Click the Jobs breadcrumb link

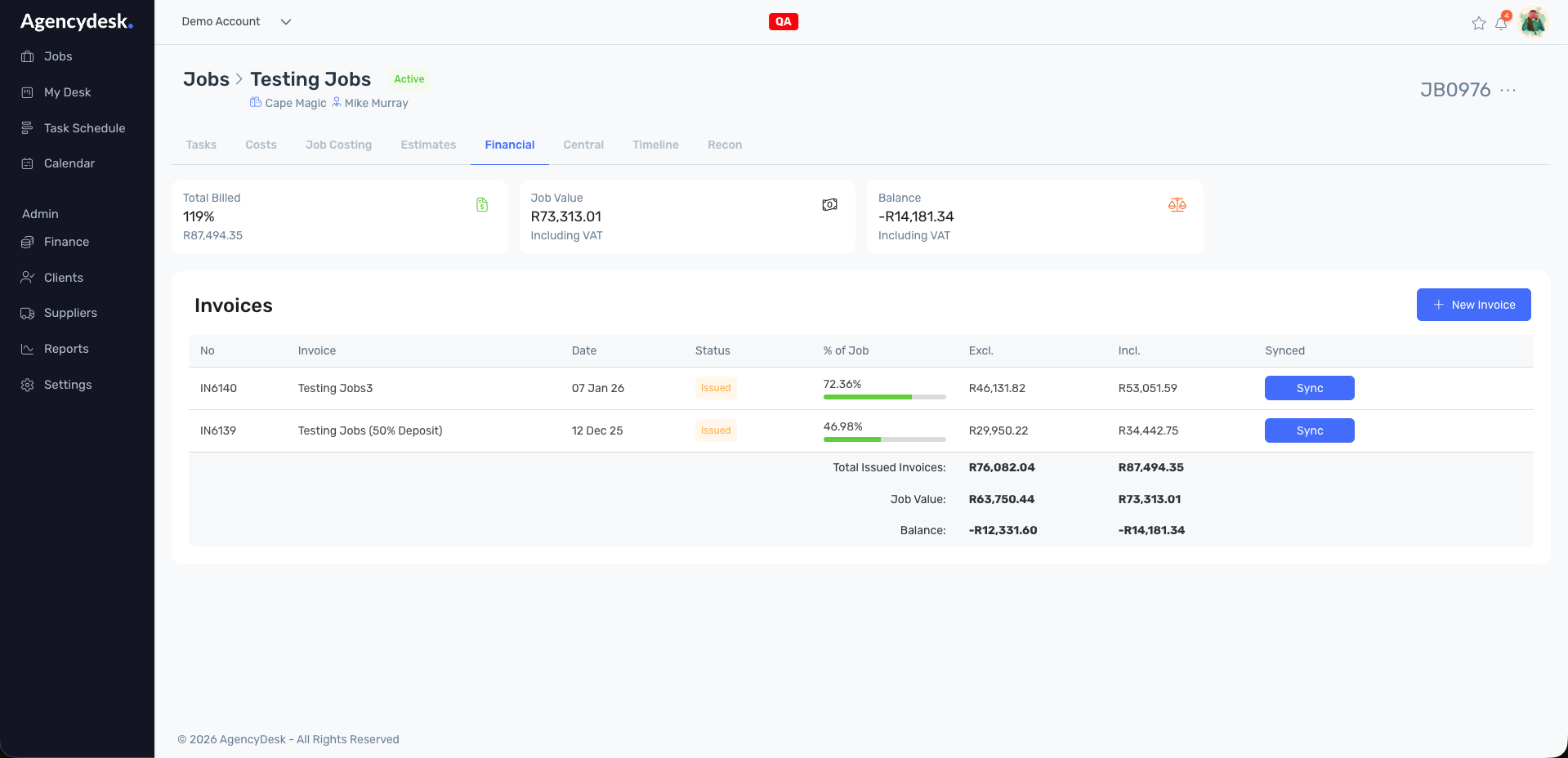206,79
